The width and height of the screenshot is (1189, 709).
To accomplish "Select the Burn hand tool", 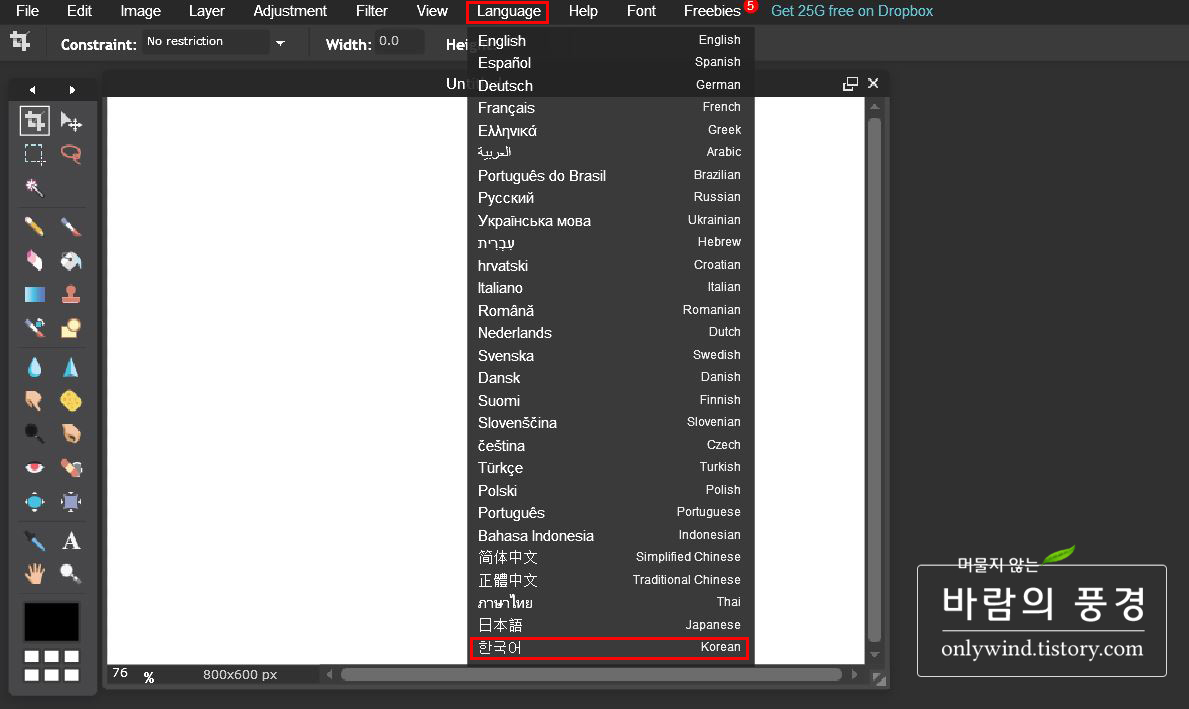I will click(71, 434).
